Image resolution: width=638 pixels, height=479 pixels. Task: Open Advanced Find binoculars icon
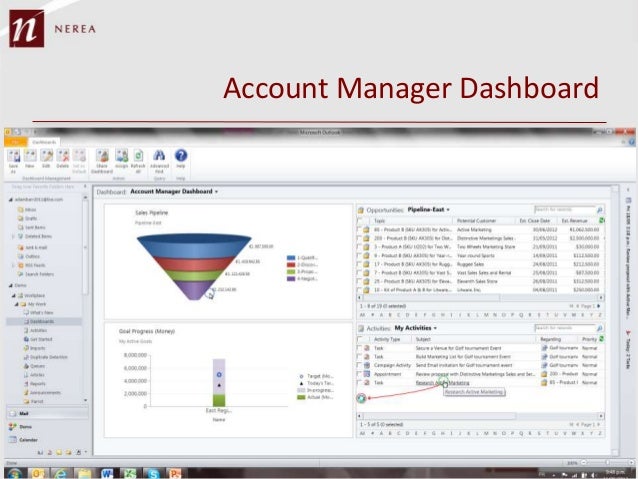[159, 156]
